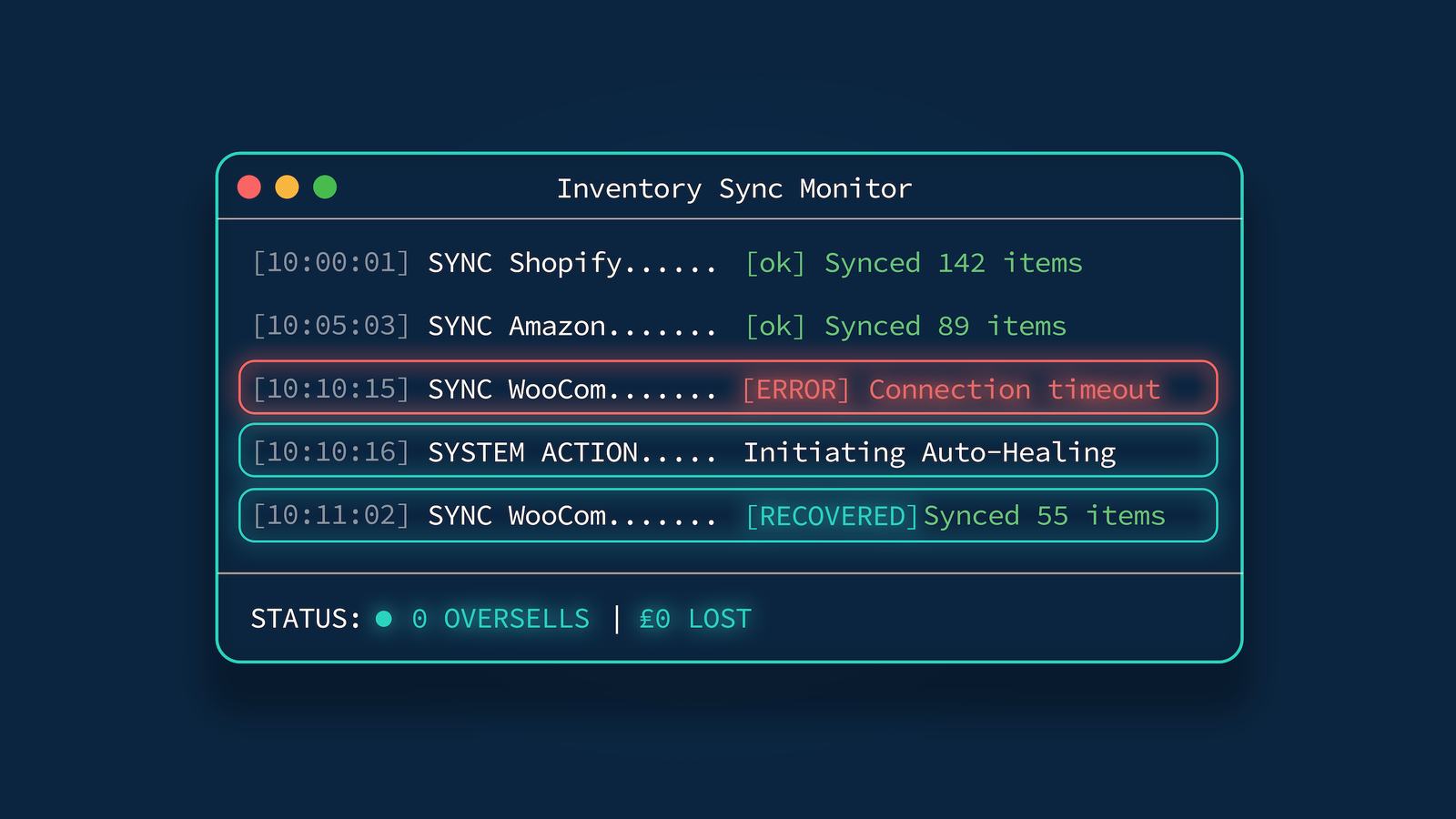
Task: Click the red close dot
Action: [x=249, y=187]
